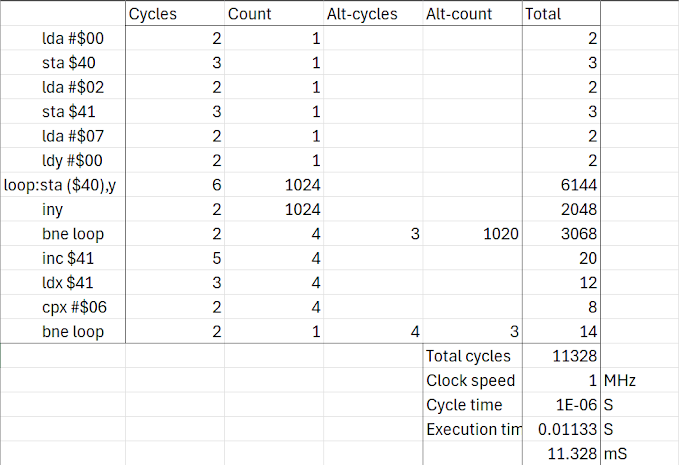Select count 1024 in the iny row
Image resolution: width=679 pixels, height=465 pixels.
274,210
